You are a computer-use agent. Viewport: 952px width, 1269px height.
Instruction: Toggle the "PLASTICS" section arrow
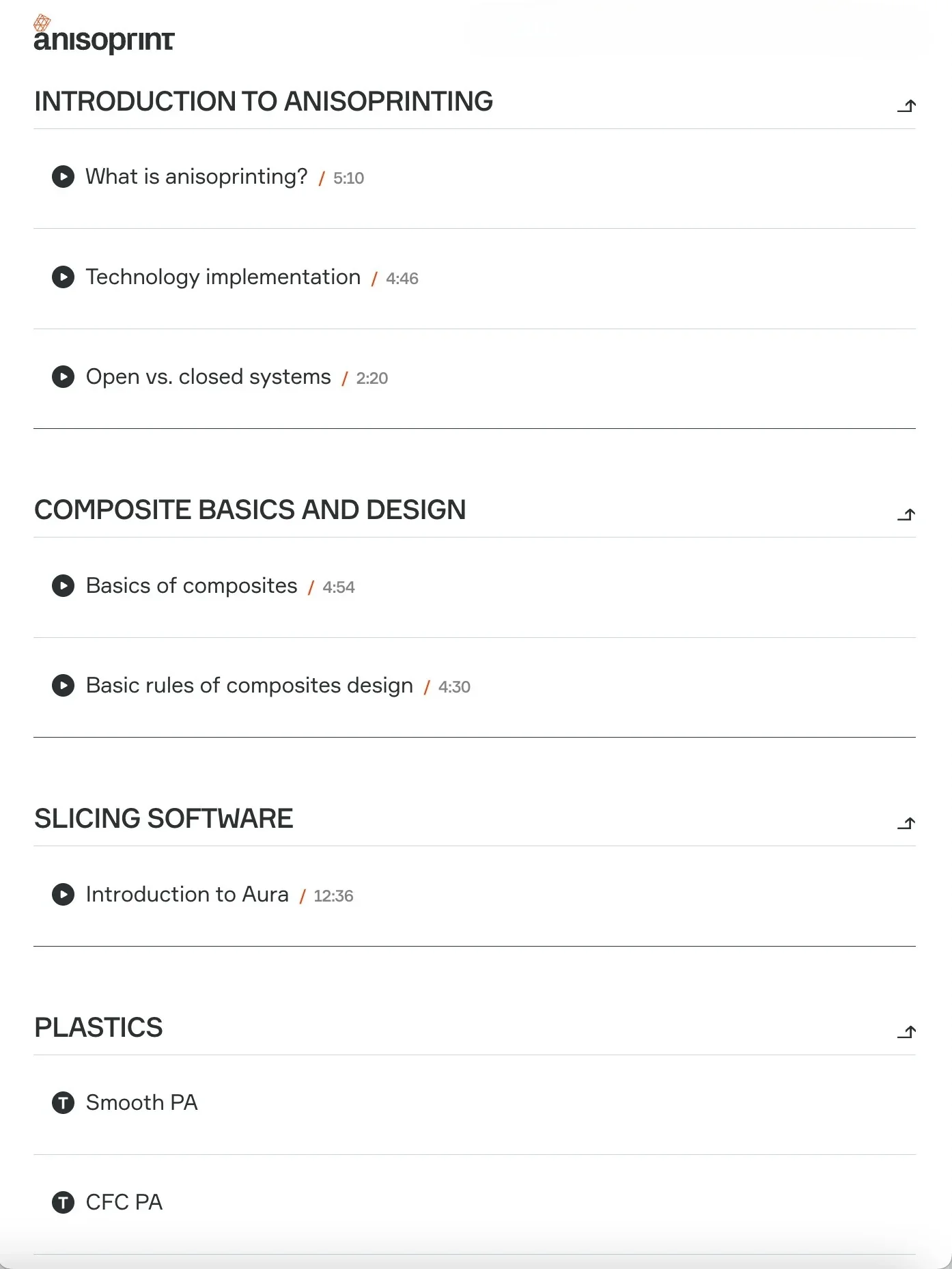[x=908, y=1032]
